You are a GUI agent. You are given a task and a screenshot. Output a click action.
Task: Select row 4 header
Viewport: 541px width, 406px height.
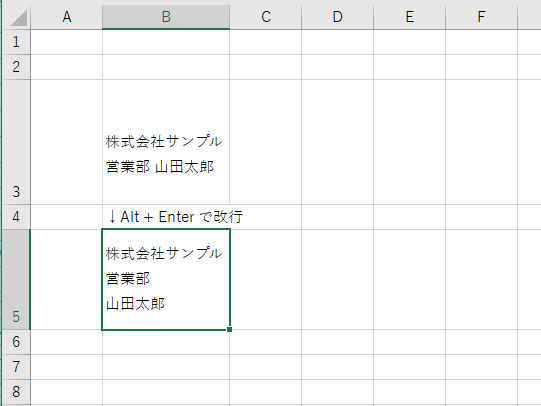[x=16, y=217]
